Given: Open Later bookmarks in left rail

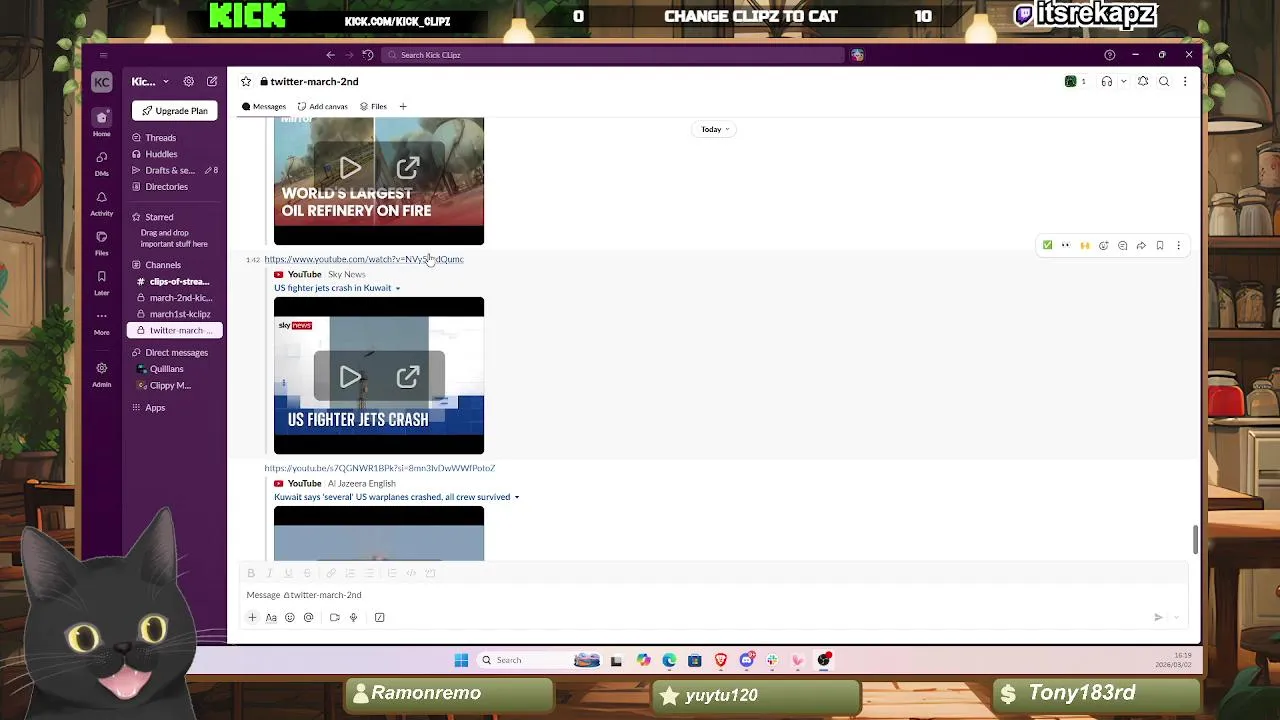Looking at the screenshot, I should [x=102, y=283].
